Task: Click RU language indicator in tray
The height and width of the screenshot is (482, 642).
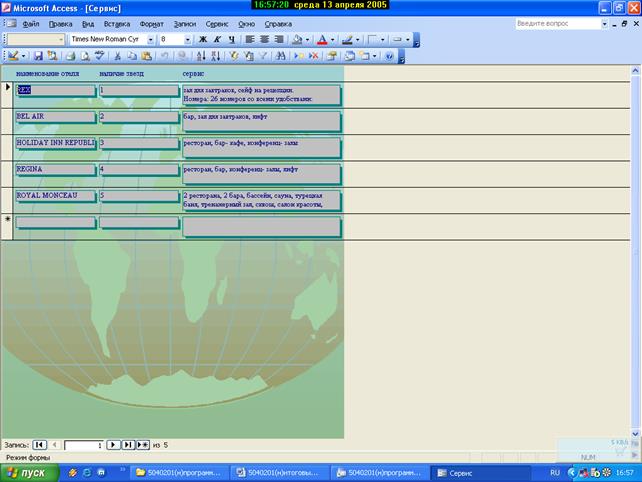Action: [555, 473]
